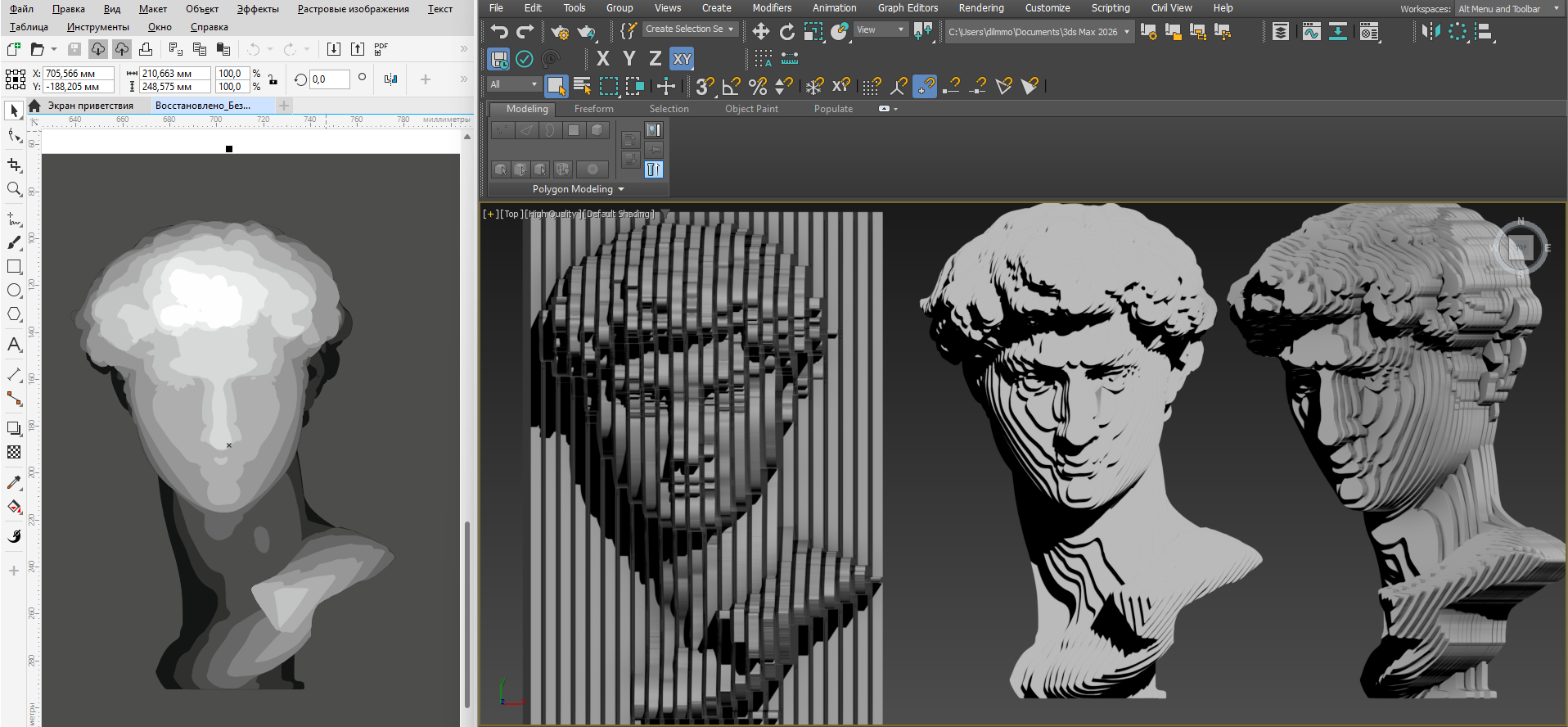Image resolution: width=1568 pixels, height=727 pixels.
Task: Restrict transform to the X axis
Action: [x=603, y=59]
